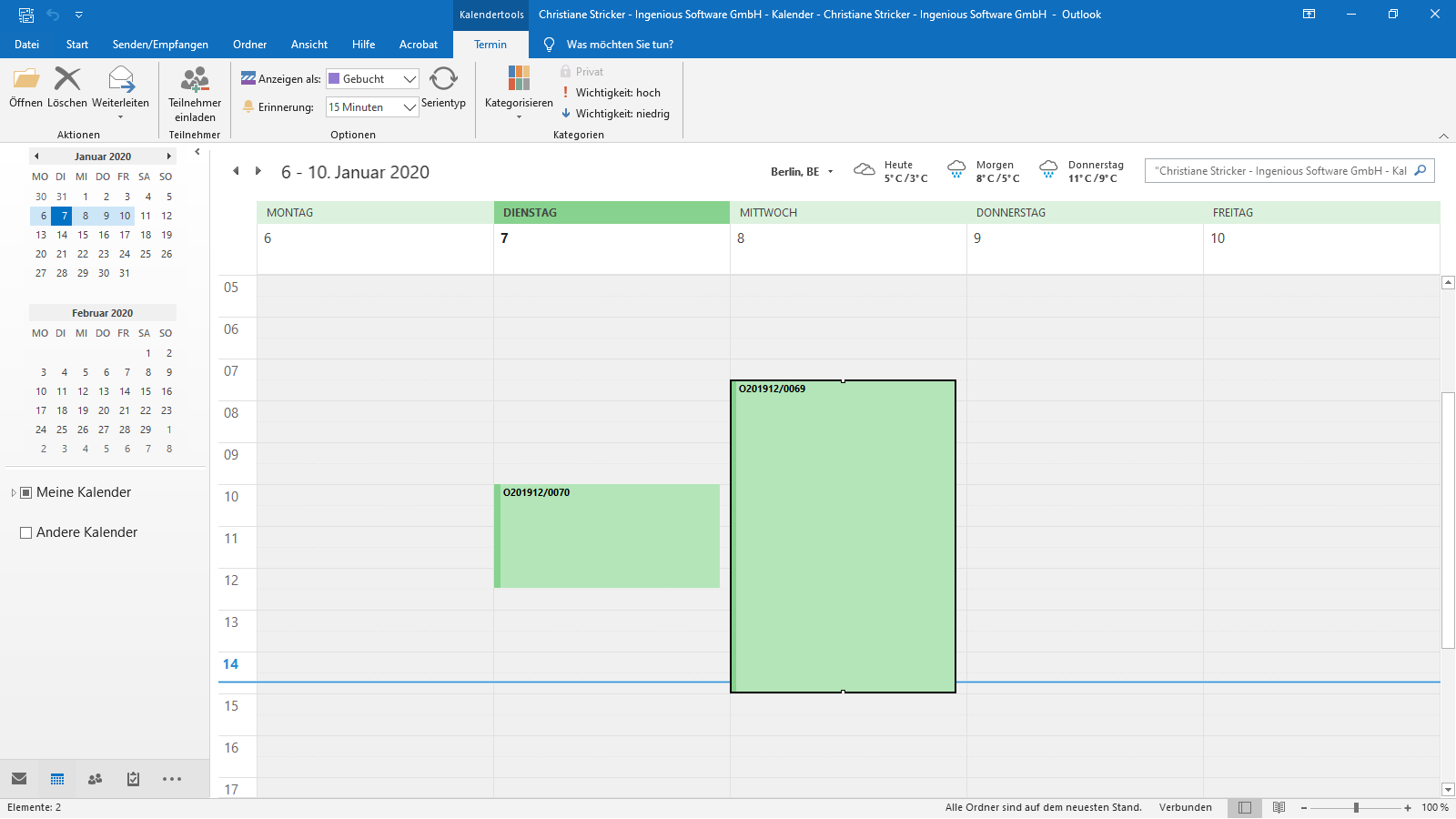Open the selected appointment with Öffnen

[x=26, y=80]
